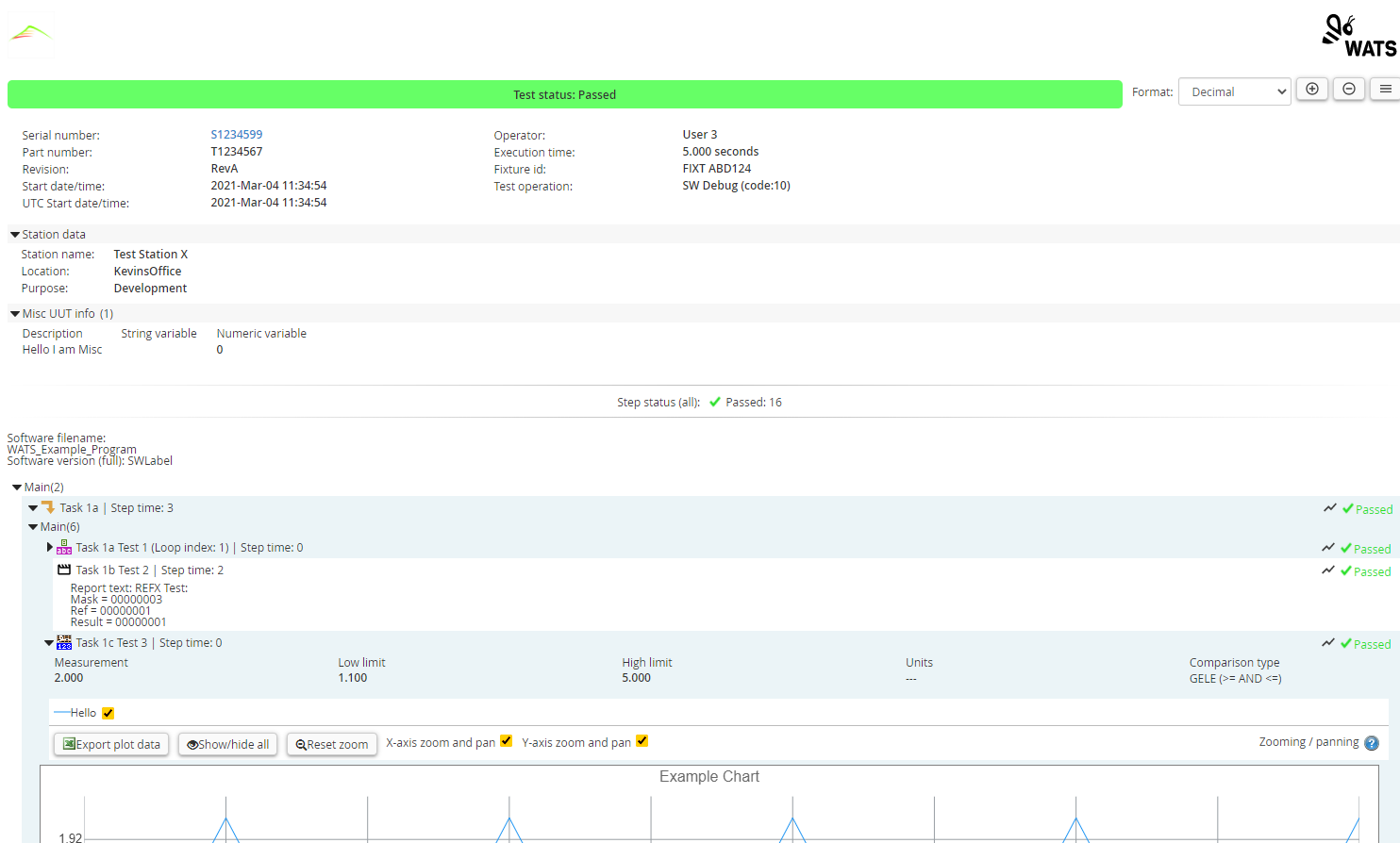
Task: Click the string test icon beside Task 1a Test 1
Action: tap(64, 547)
